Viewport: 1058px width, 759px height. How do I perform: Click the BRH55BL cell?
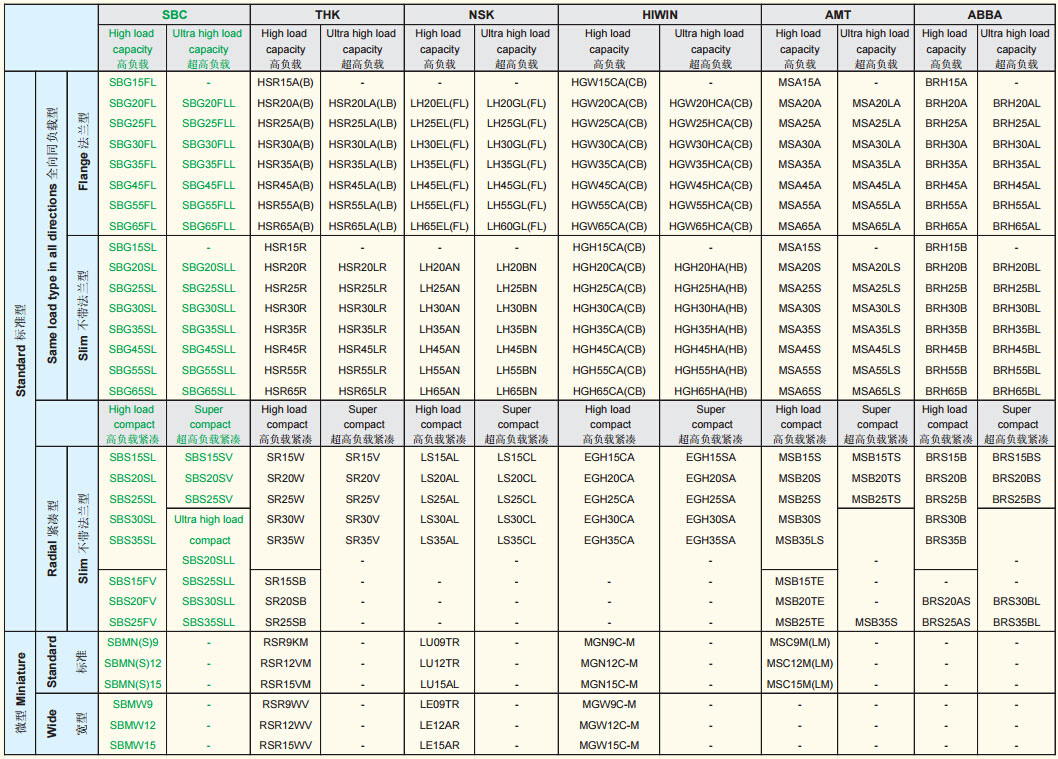(1016, 370)
